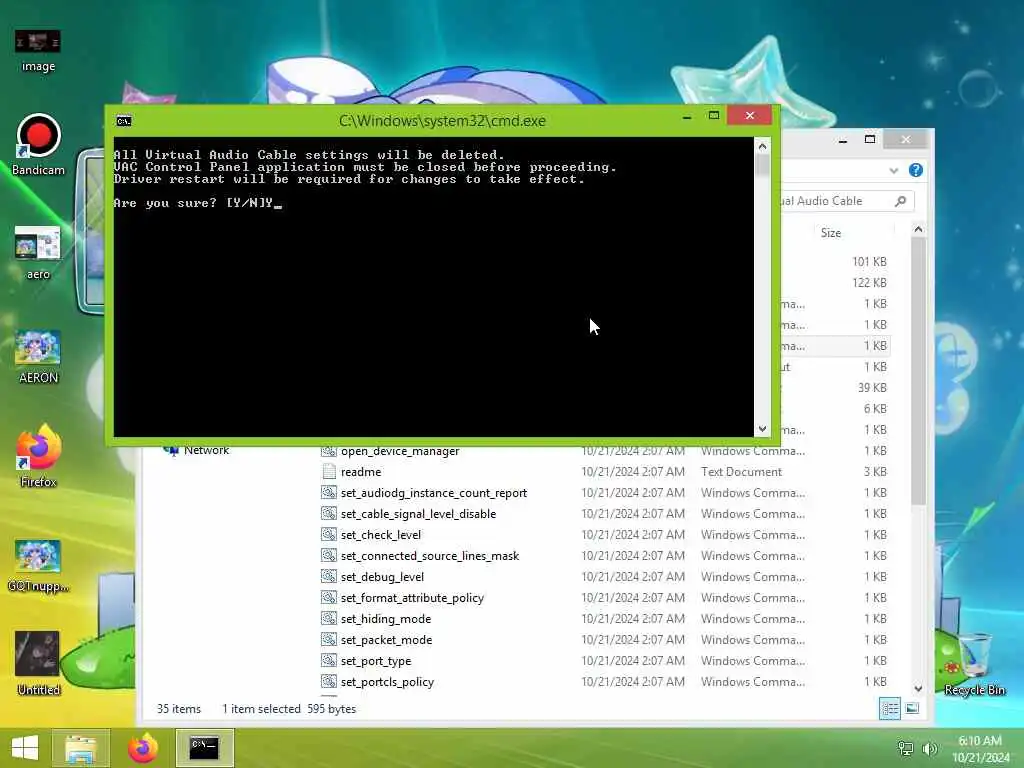Image resolution: width=1024 pixels, height=768 pixels.
Task: Select set_connected_source_lines_mask file
Action: 430,555
